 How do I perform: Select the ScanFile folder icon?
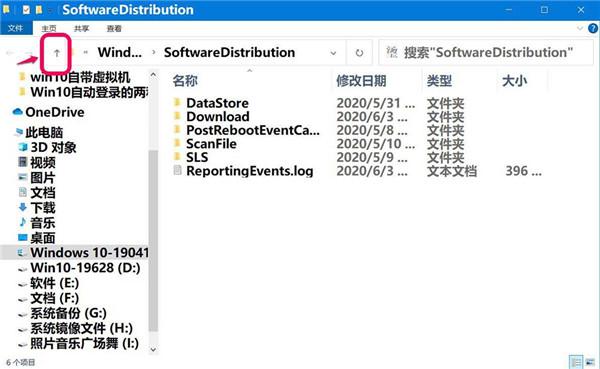coord(177,143)
